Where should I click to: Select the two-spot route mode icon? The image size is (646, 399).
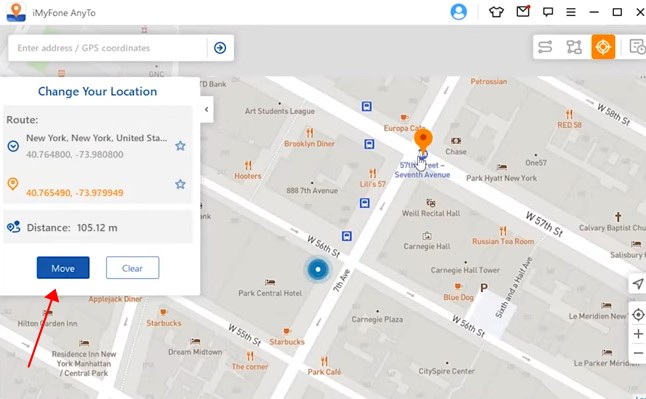click(545, 47)
